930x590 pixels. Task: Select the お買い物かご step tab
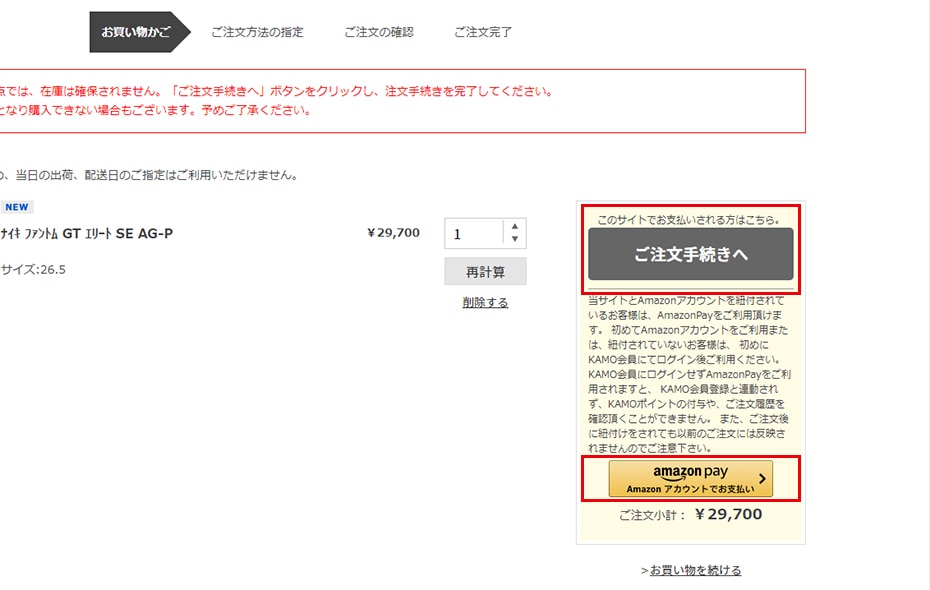click(137, 32)
